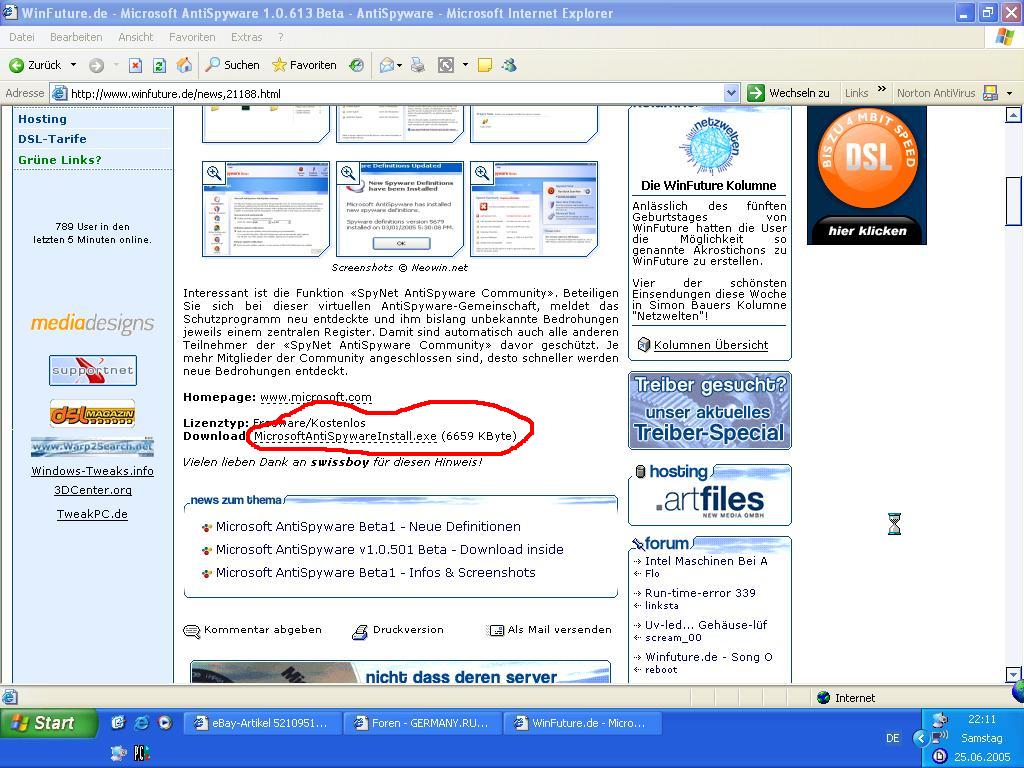Download MicrosoftAntiSpywareInstall.exe
The height and width of the screenshot is (768, 1024).
[345, 436]
